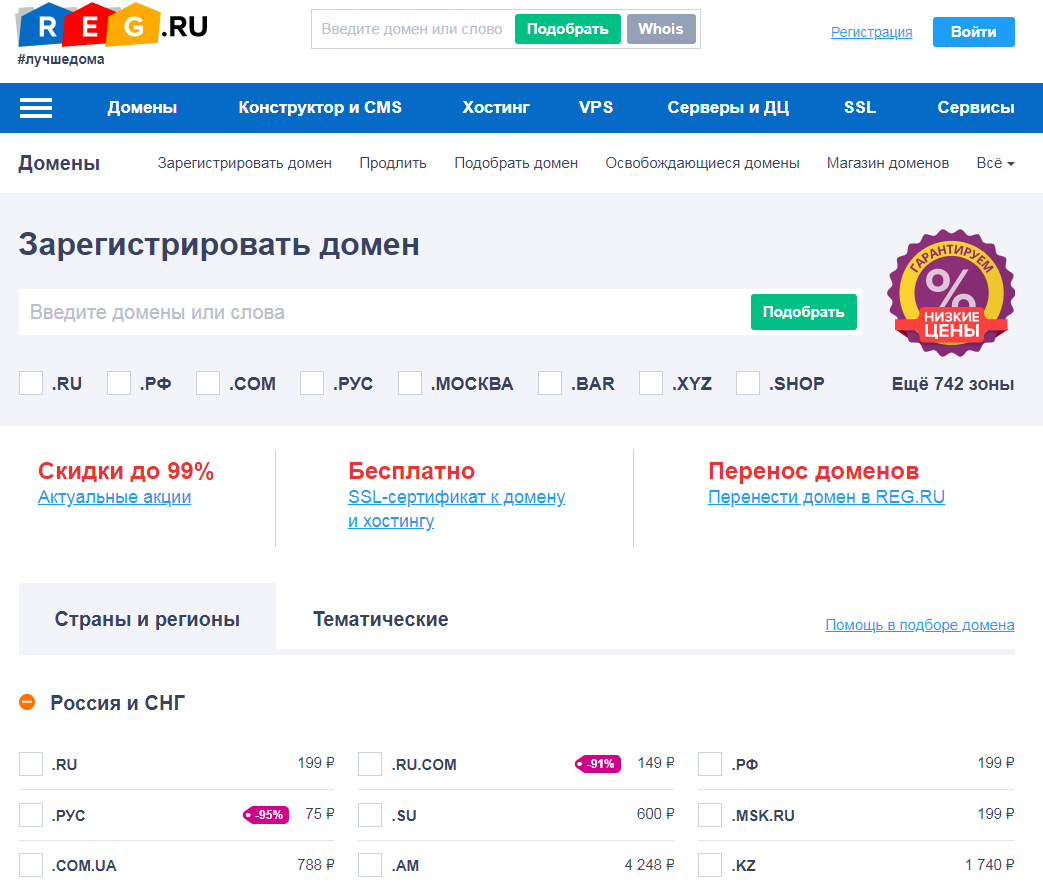Viewport: 1043px width, 888px height.
Task: Open the Сервисы menu
Action: click(x=976, y=108)
